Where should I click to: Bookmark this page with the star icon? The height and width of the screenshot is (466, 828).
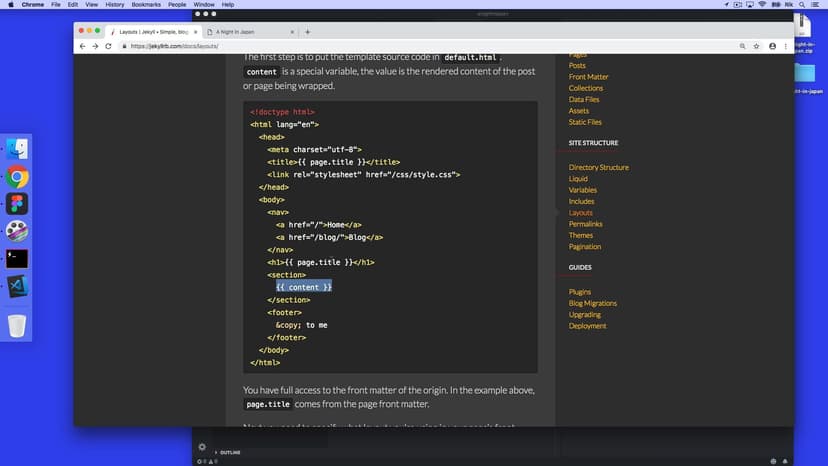click(757, 46)
